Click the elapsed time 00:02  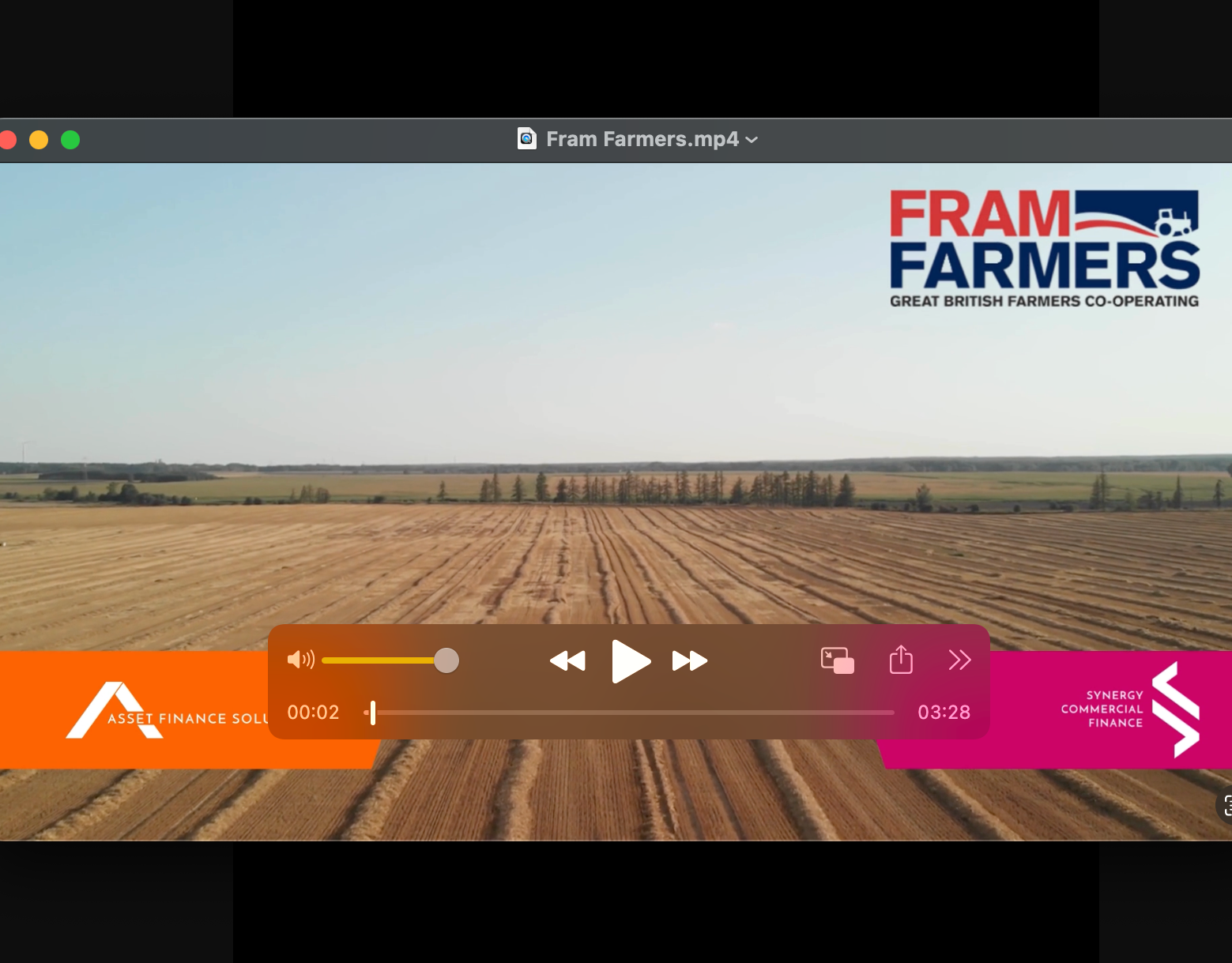point(313,713)
